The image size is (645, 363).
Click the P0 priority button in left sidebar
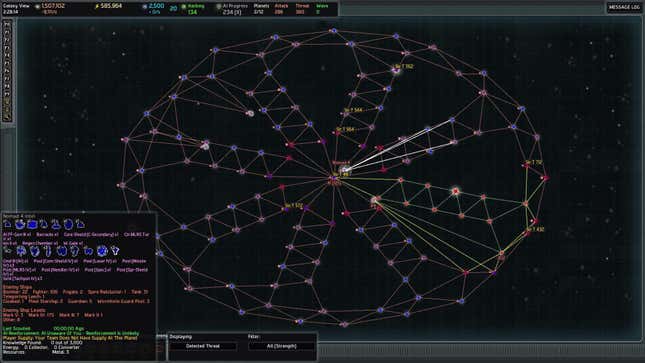[7, 24]
